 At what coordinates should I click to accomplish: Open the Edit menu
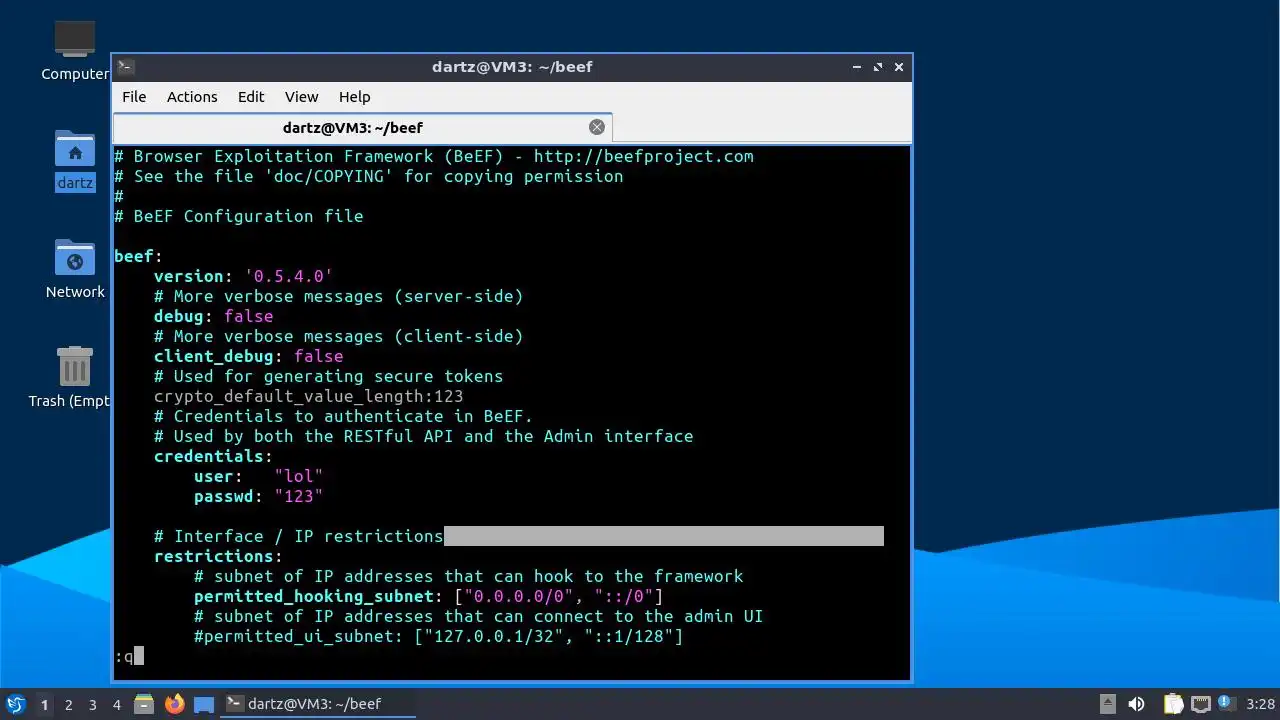tap(251, 97)
